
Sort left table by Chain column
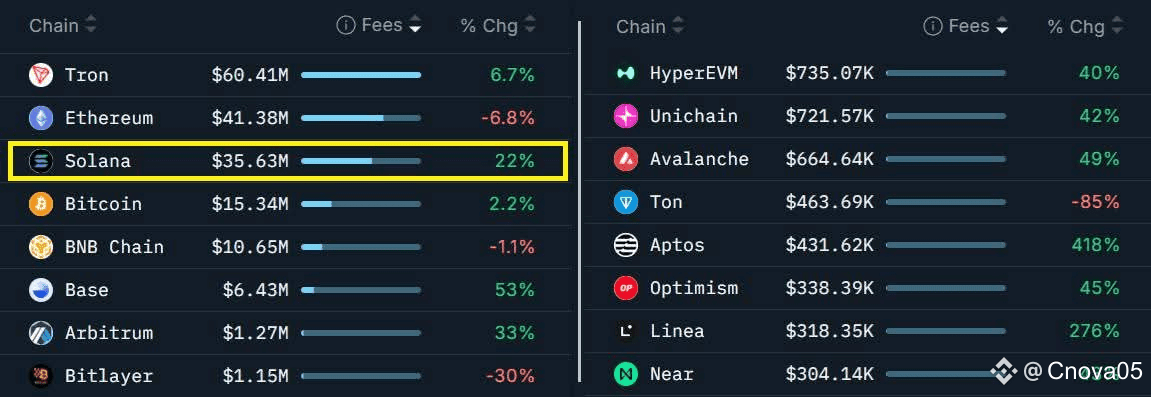(62, 26)
